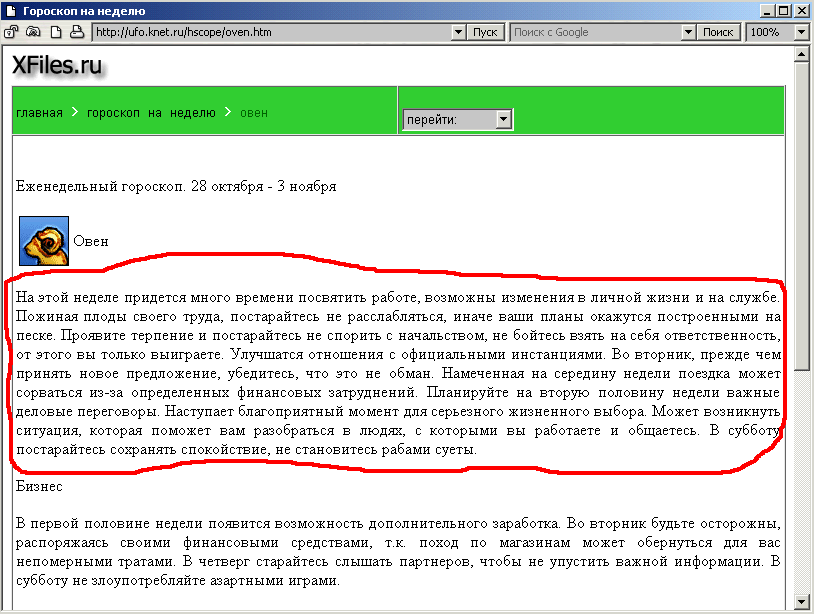Viewport: 814px width, 614px height.
Task: Click the Aries ram zodiac image
Action: pyautogui.click(x=44, y=241)
